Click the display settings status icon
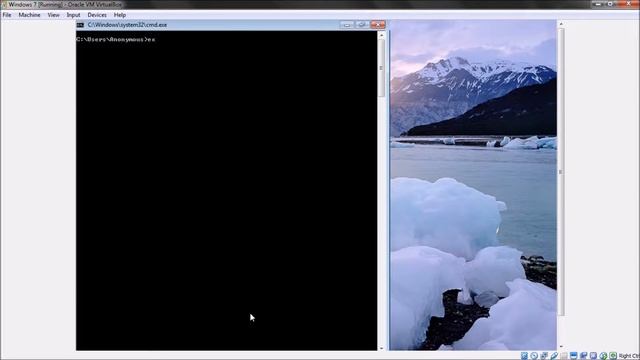Screen dimensions: 640x360 click(x=573, y=356)
